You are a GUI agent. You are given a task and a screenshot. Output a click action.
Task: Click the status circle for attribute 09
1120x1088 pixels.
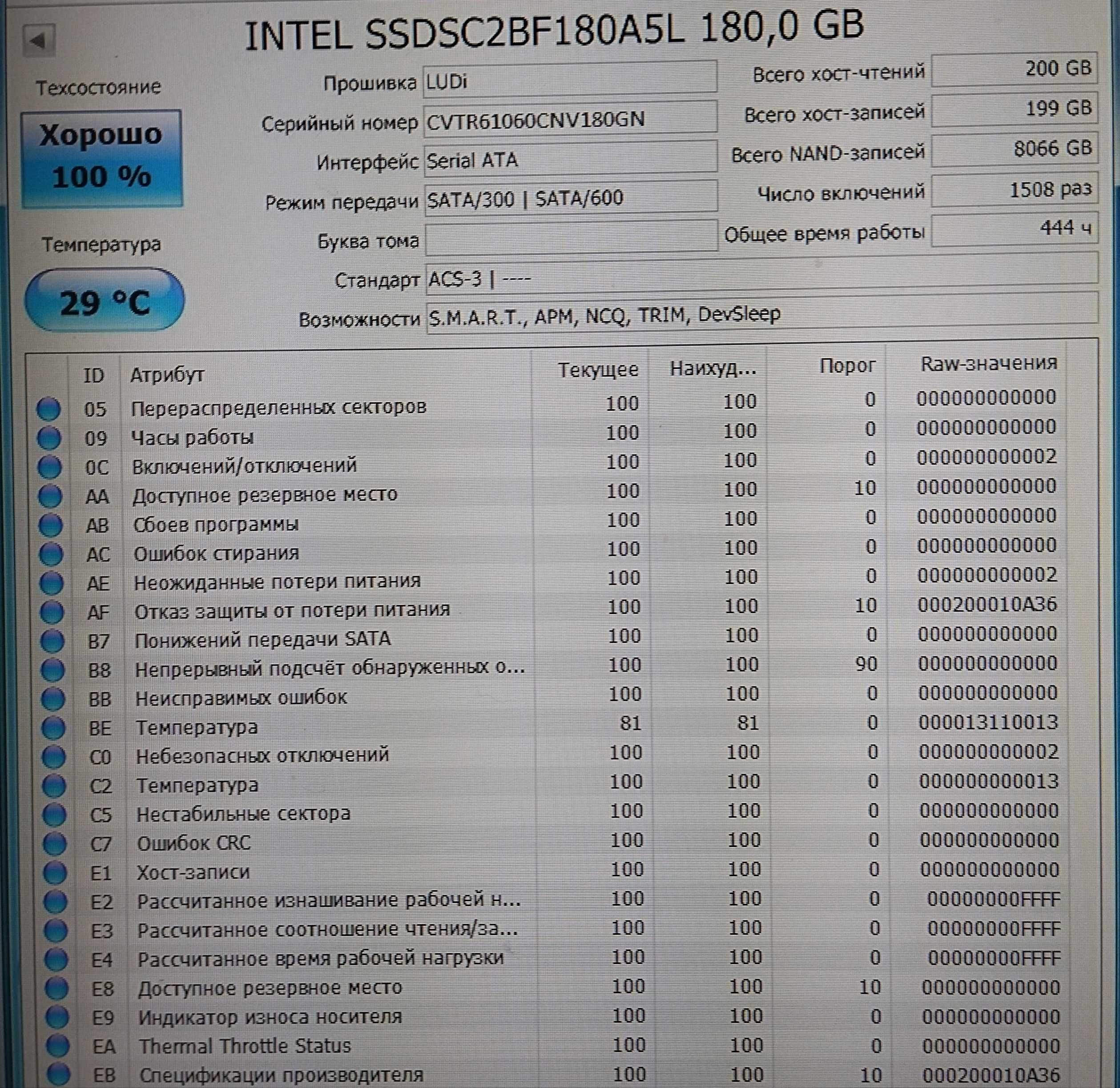(49, 438)
